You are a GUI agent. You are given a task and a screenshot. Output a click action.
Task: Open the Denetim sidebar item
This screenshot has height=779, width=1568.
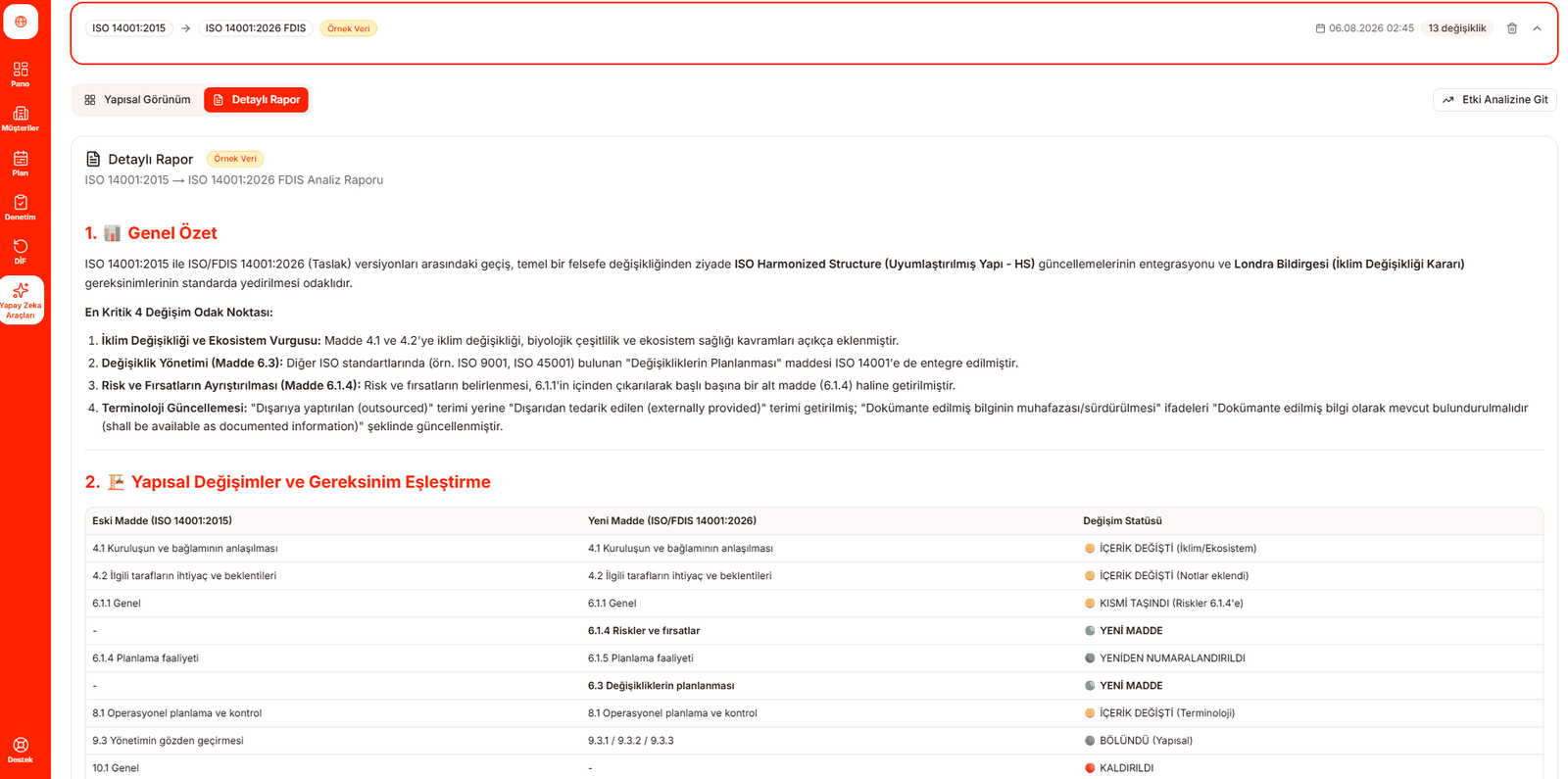pos(21,207)
